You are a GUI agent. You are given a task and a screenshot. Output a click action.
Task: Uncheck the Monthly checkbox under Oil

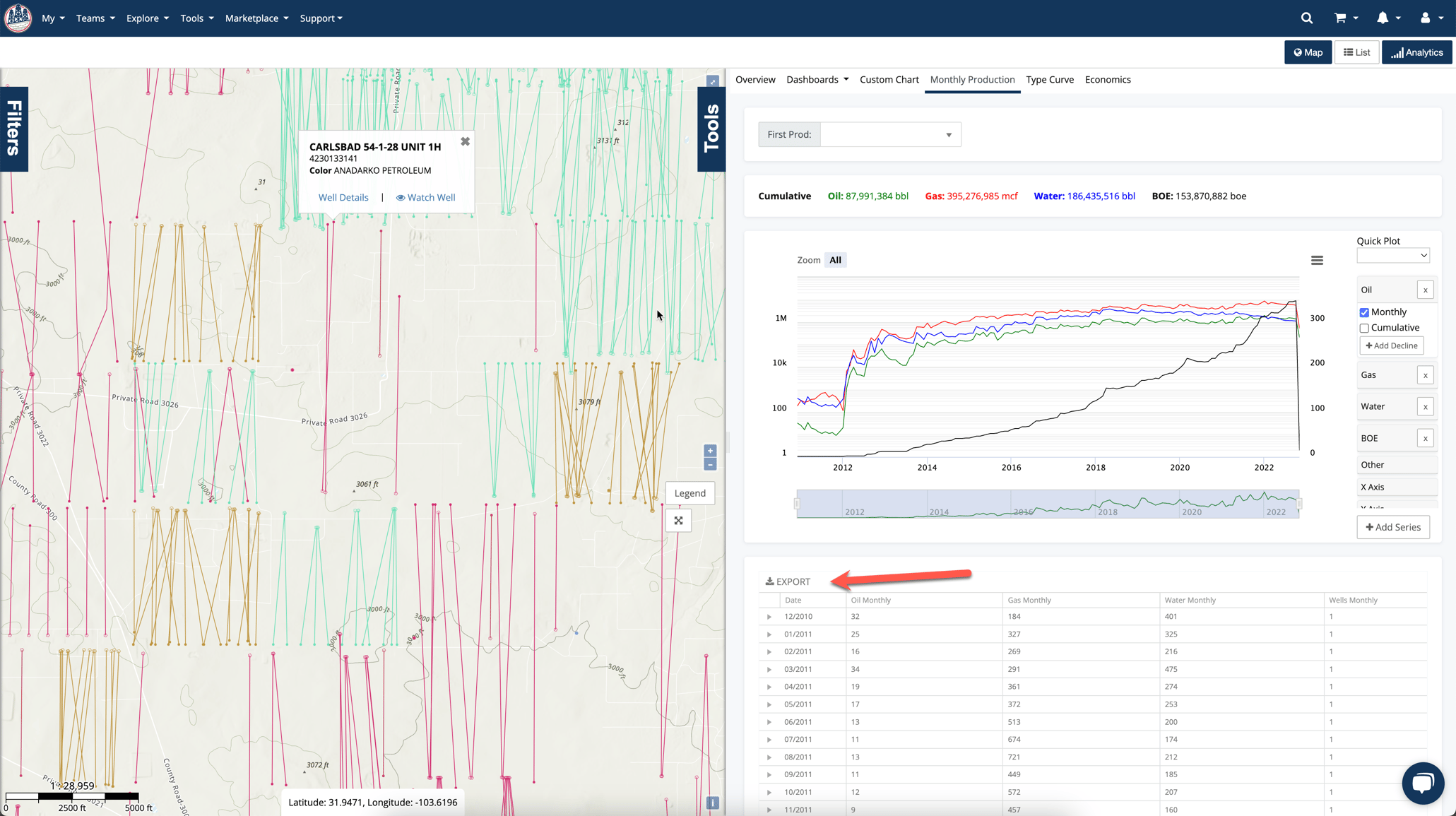pyautogui.click(x=1364, y=312)
